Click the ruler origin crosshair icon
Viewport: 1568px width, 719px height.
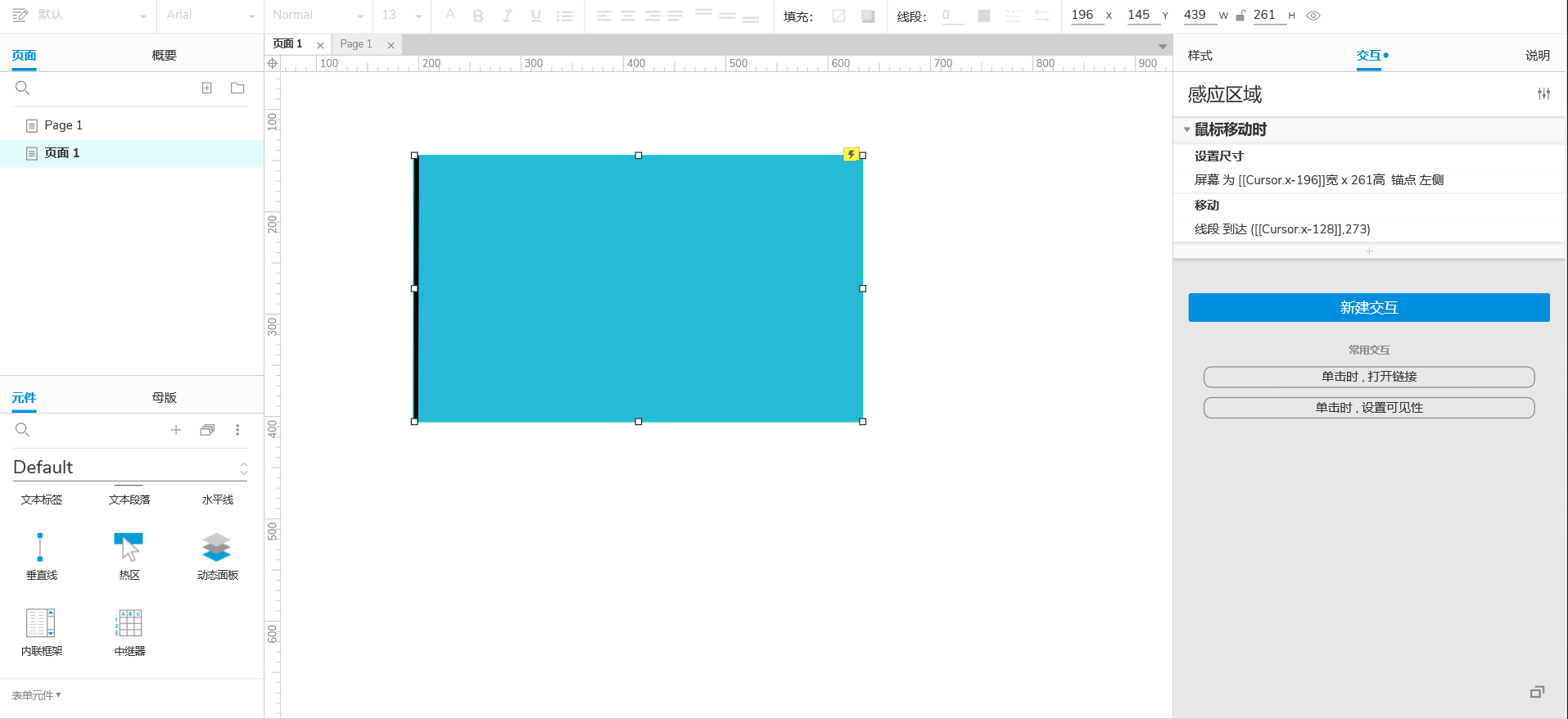(273, 63)
